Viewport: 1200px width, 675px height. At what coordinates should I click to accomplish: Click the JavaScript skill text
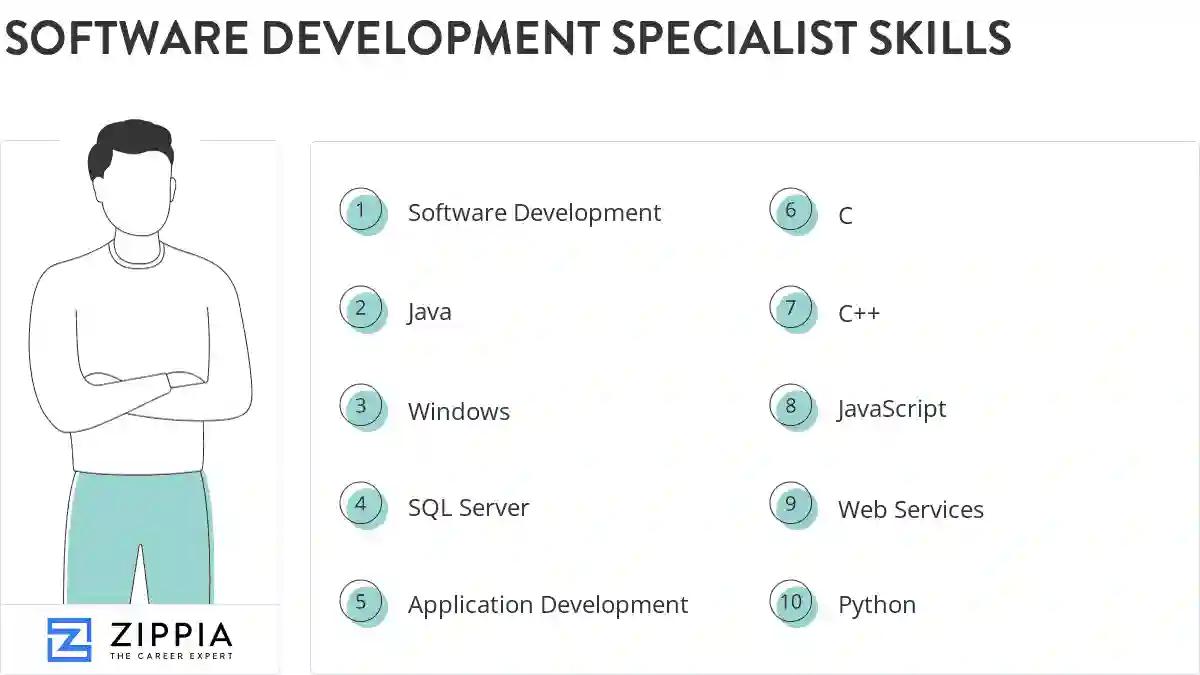tap(891, 408)
